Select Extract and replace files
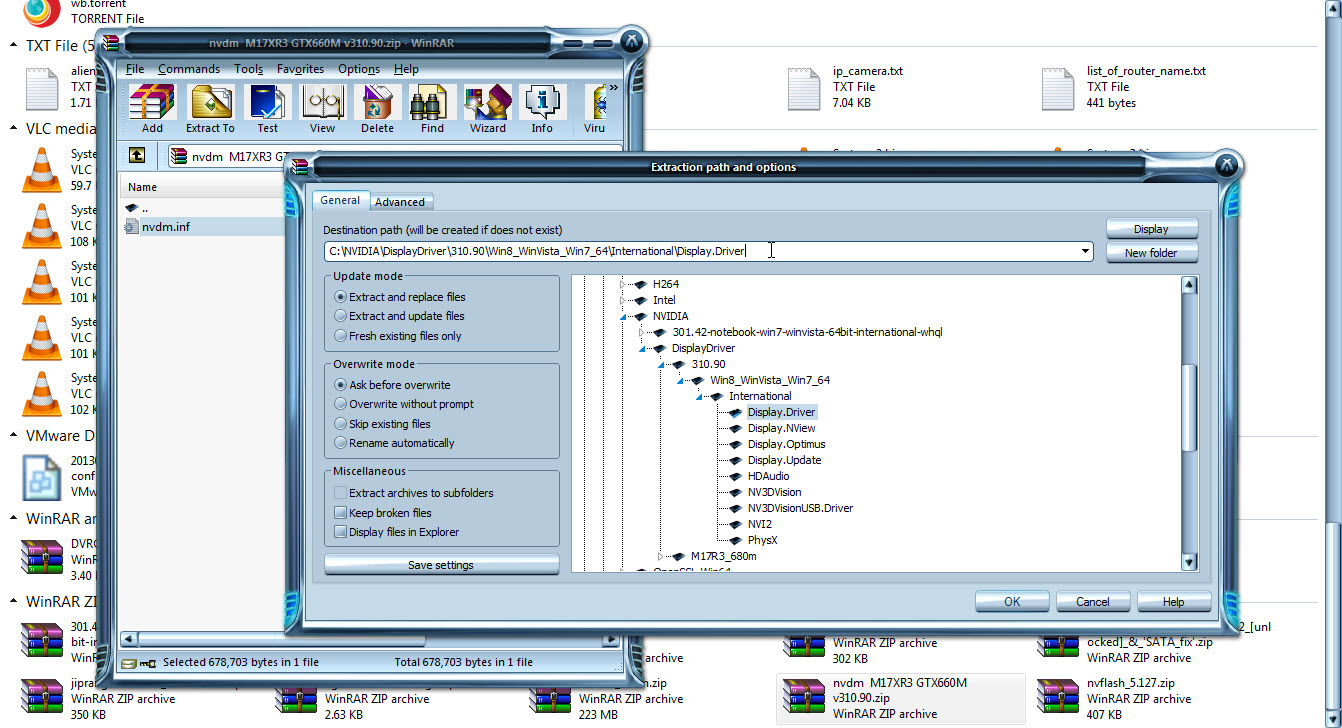This screenshot has height=728, width=1342. 400,297
